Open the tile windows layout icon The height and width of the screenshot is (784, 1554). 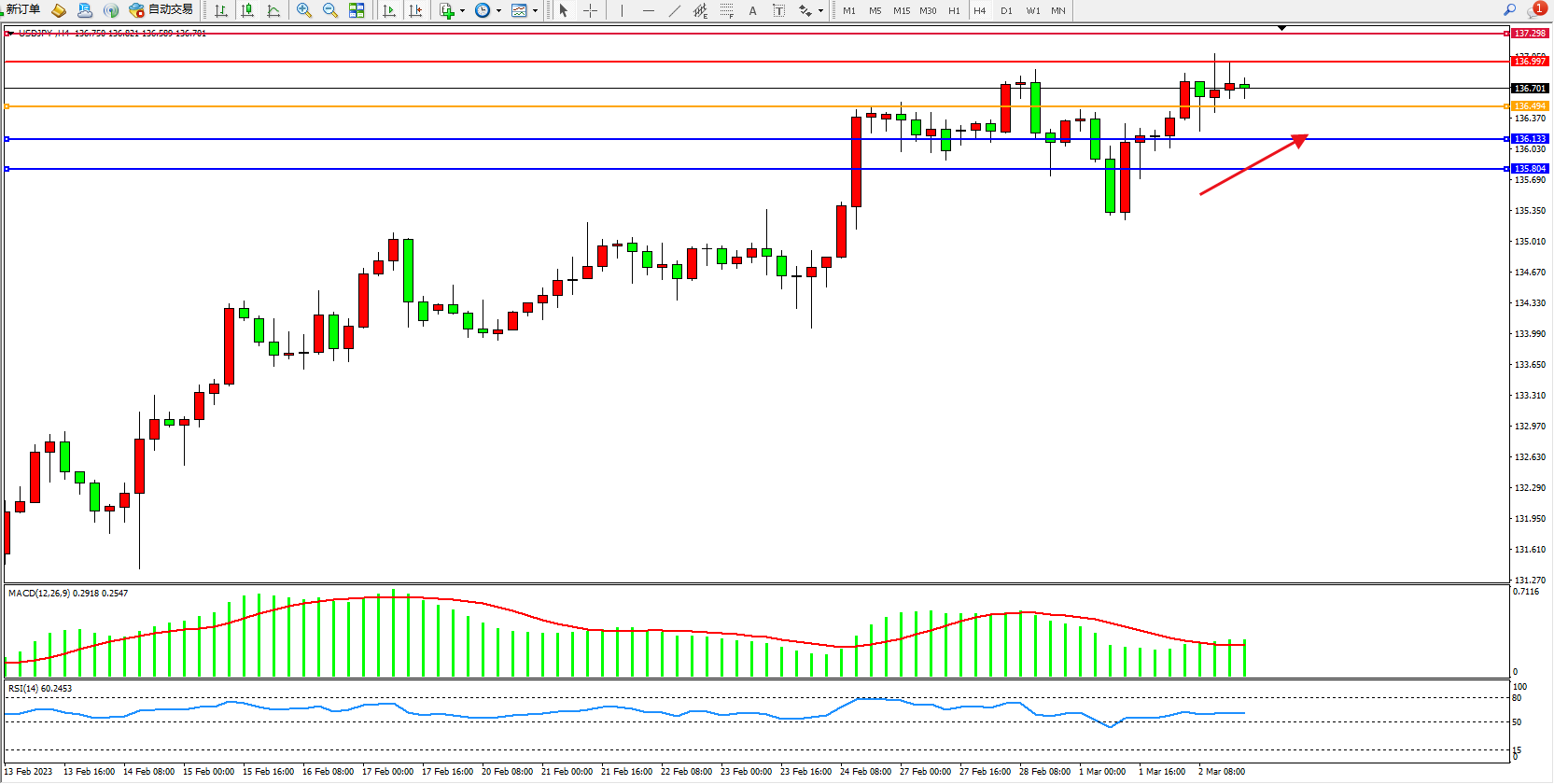(357, 10)
